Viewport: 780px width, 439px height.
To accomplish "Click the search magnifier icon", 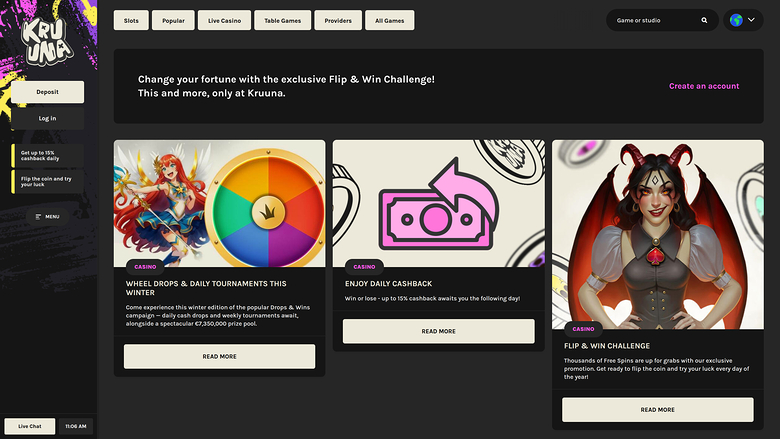I will coord(704,20).
